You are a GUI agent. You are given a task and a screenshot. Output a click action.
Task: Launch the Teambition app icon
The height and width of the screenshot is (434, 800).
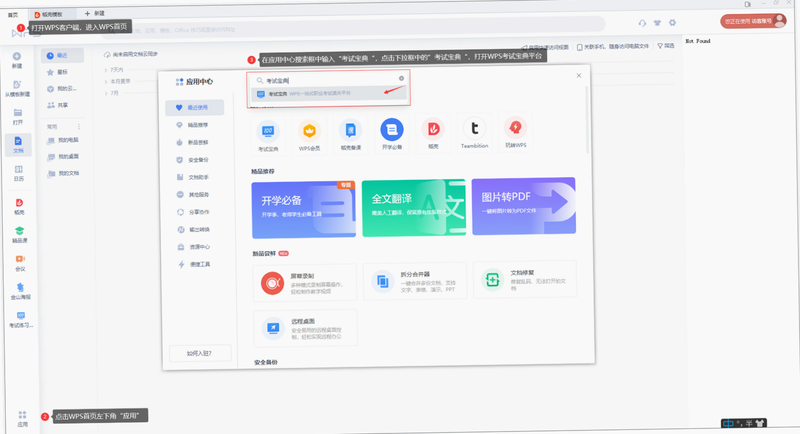tap(474, 129)
